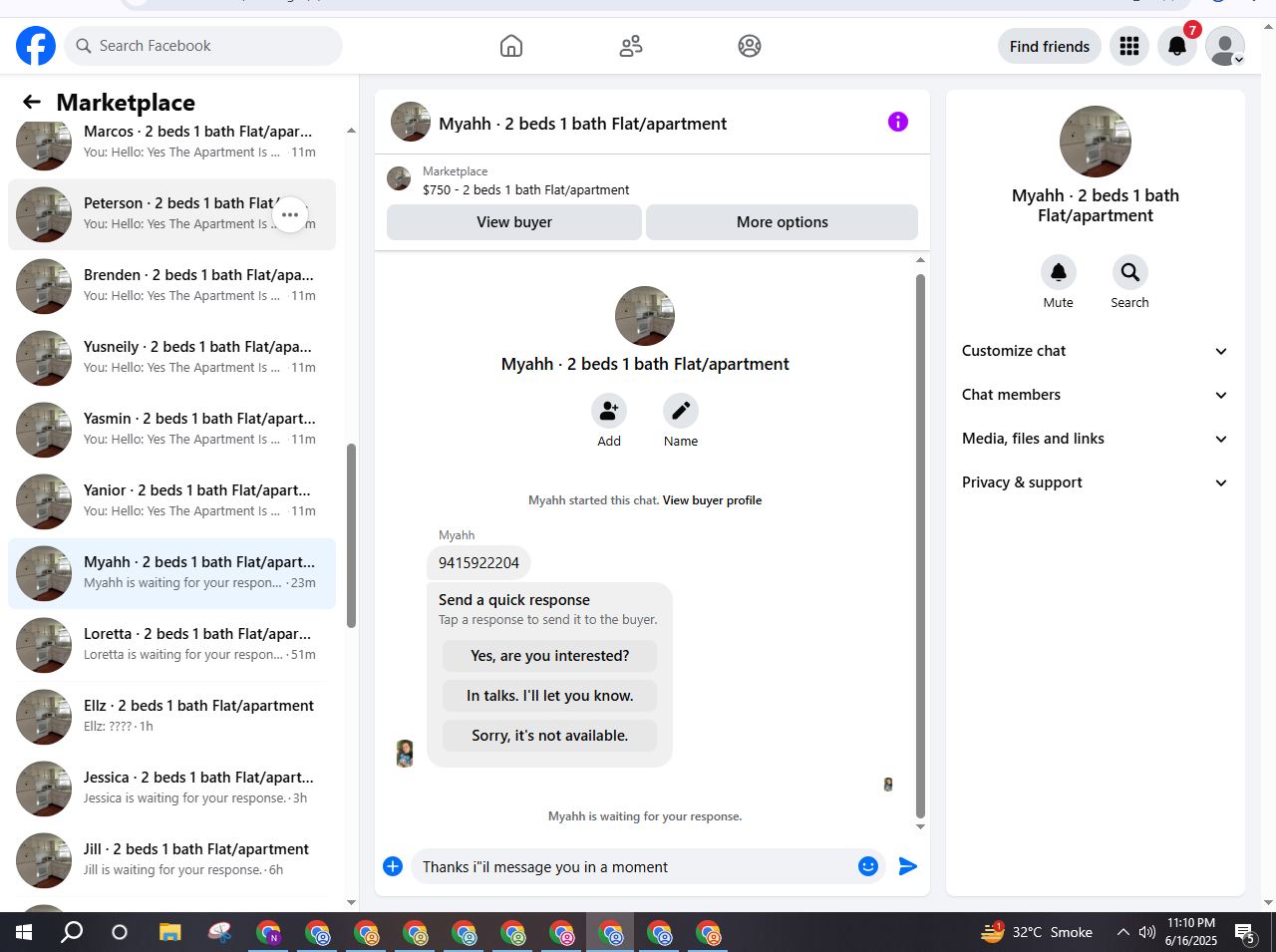
Task: Open Loretta conversation in the list
Action: point(171,645)
